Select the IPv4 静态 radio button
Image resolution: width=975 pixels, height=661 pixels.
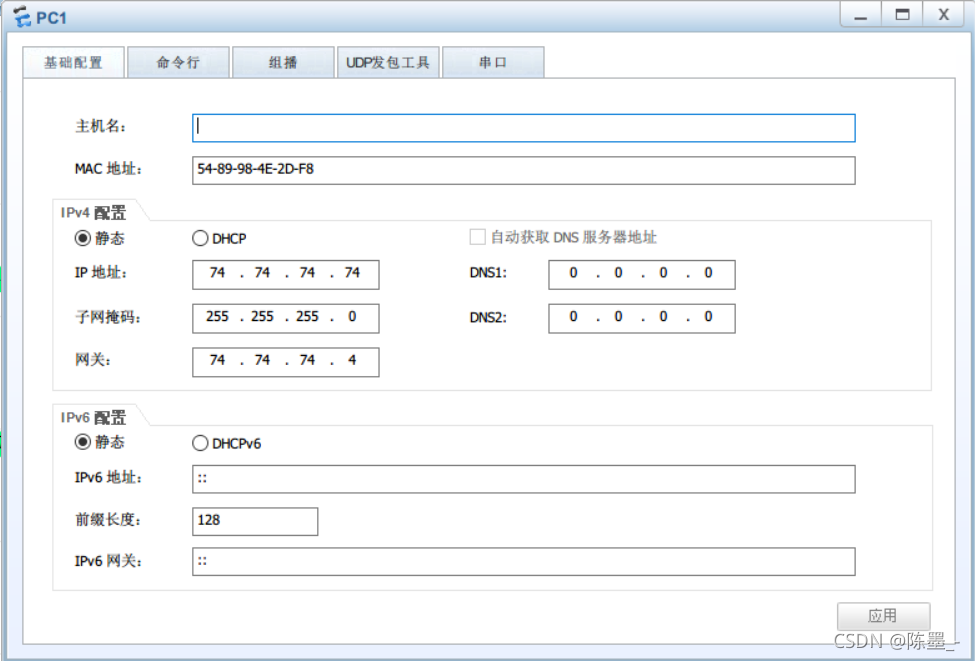click(x=83, y=238)
